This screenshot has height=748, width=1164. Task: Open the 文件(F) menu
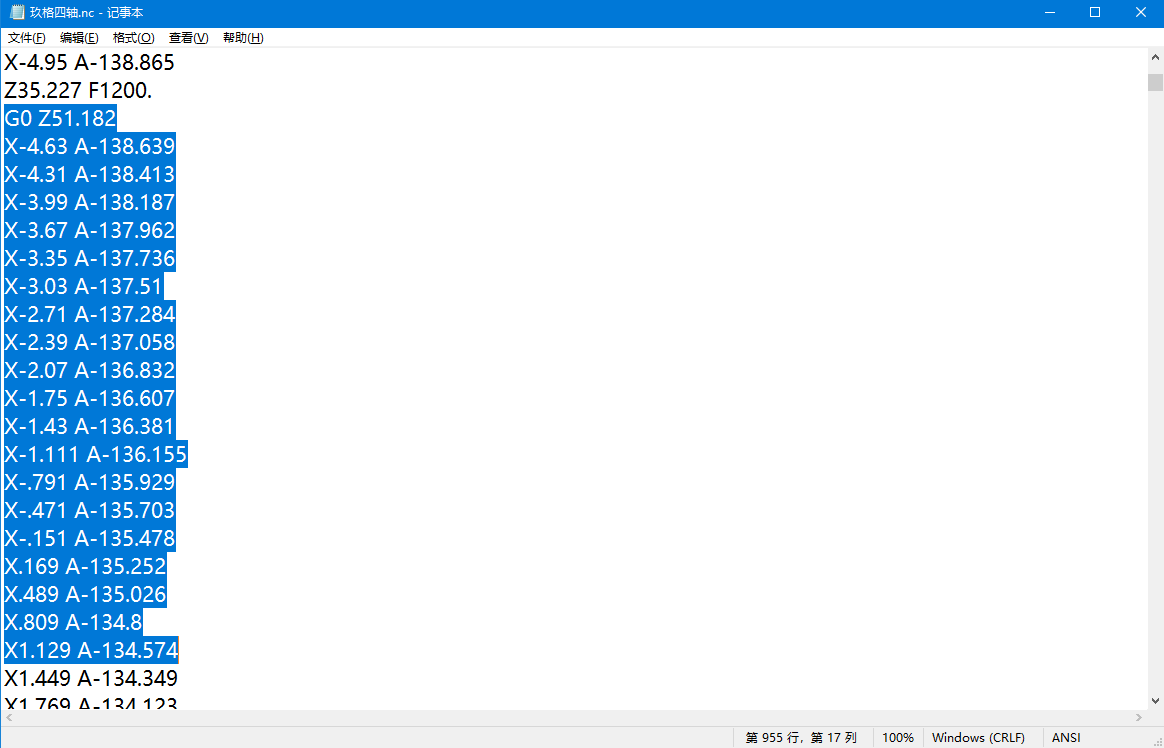point(26,38)
